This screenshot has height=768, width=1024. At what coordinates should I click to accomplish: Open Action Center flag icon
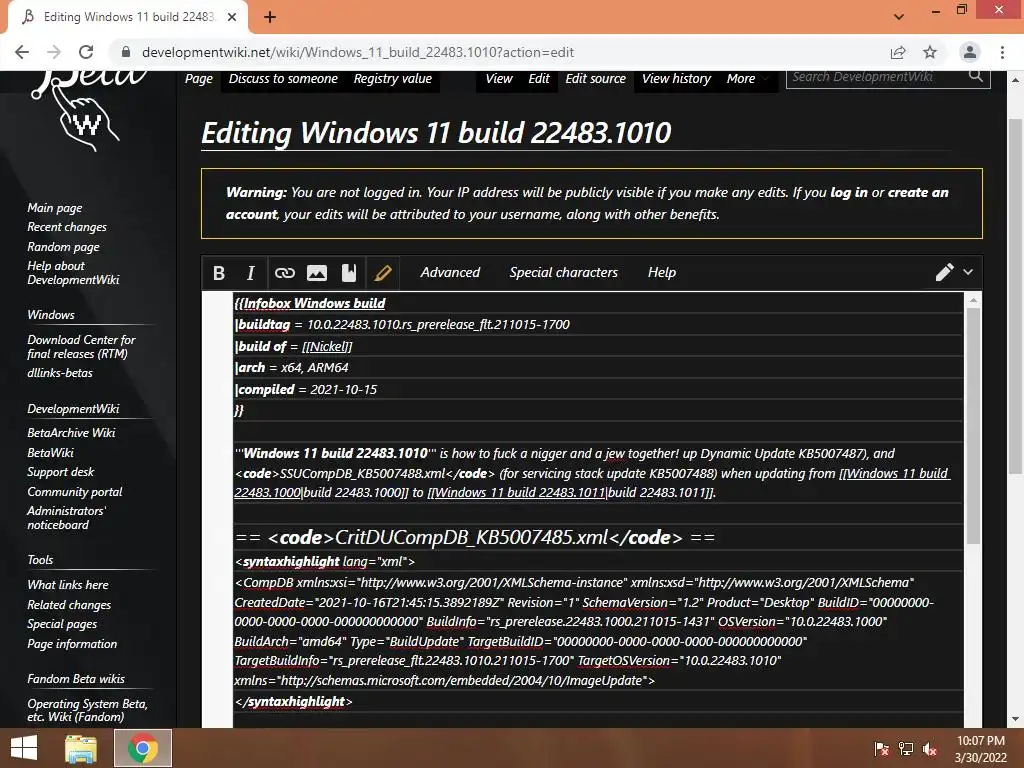tap(881, 749)
